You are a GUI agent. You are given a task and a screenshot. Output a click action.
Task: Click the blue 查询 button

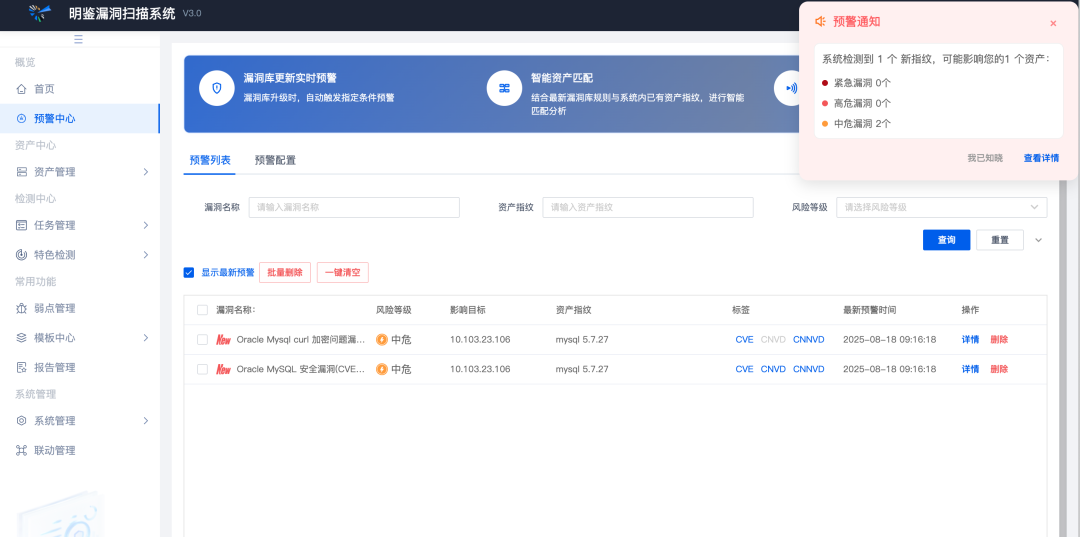coord(946,240)
